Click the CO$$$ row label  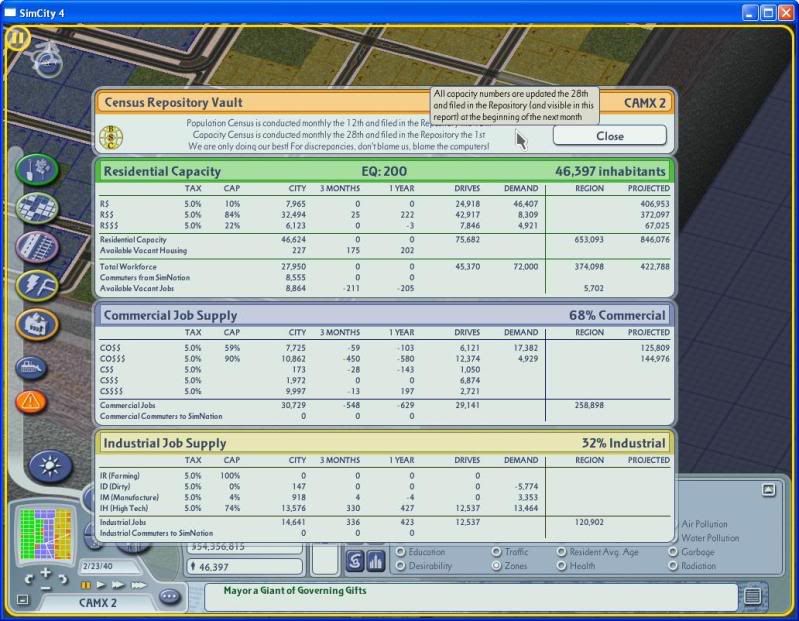(x=112, y=359)
